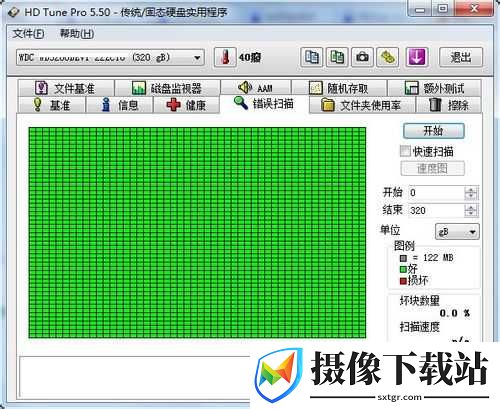This screenshot has width=500, height=409.
Task: Expand the 单位 unit dropdown
Action: 457,232
